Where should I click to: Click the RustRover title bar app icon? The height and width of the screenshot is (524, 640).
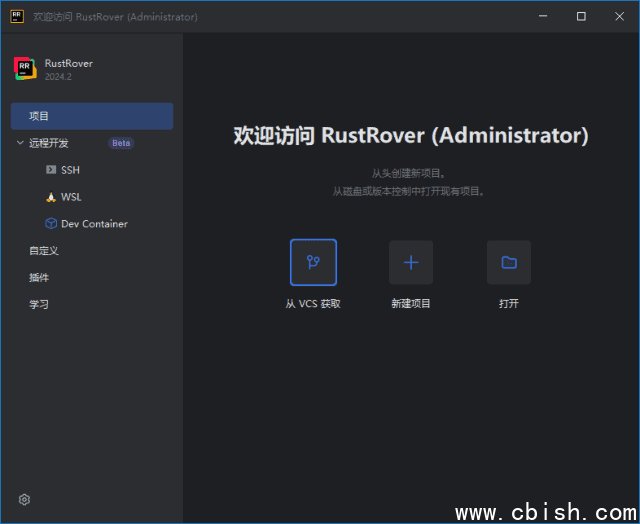click(x=17, y=16)
